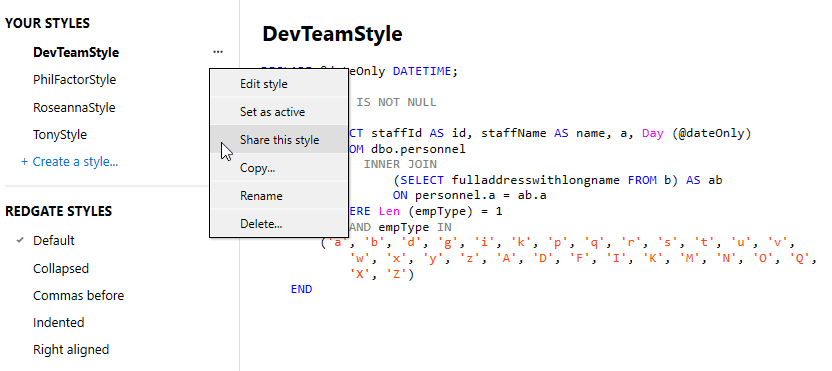This screenshot has width=832, height=371.
Task: Click the YOUR STYLES section heading
Action: [x=47, y=23]
